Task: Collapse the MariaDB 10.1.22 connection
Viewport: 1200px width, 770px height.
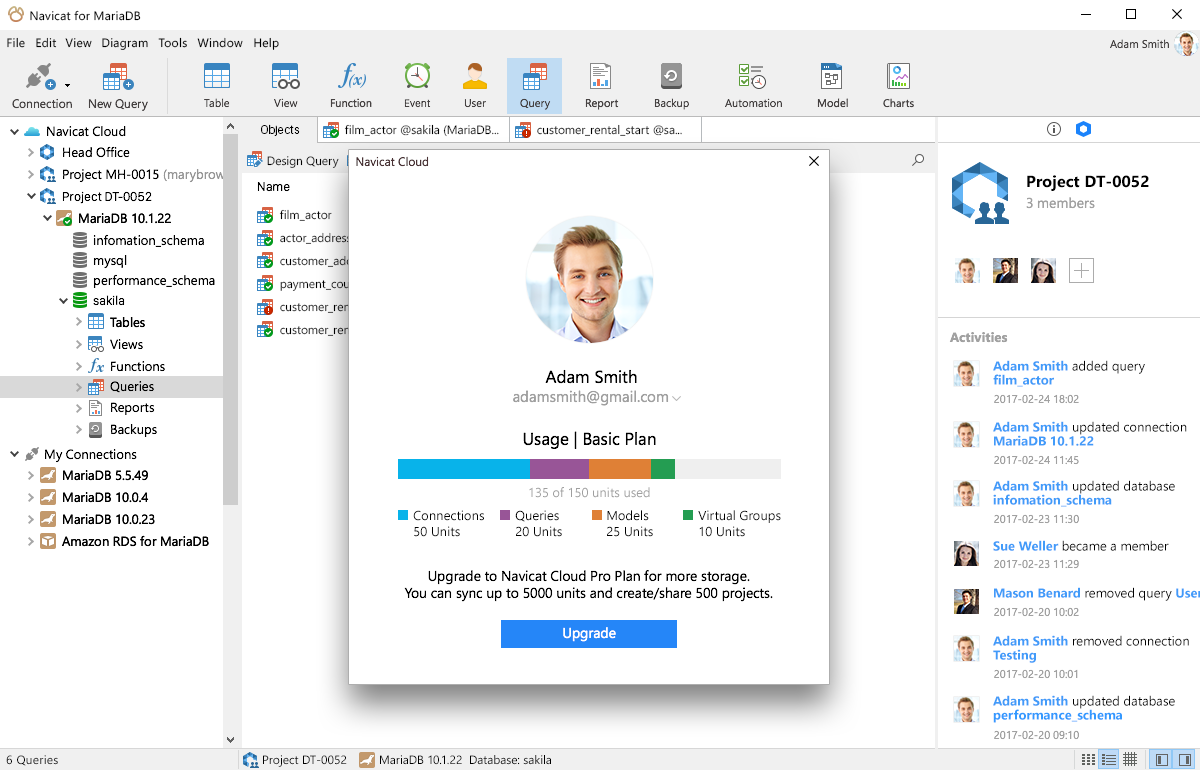Action: pyautogui.click(x=47, y=218)
